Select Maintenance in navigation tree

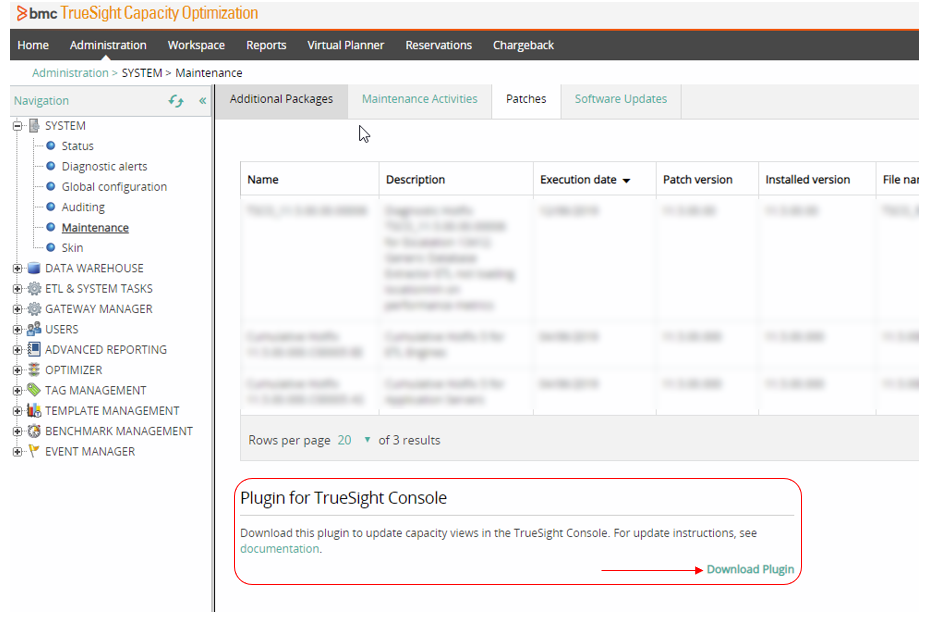[95, 227]
